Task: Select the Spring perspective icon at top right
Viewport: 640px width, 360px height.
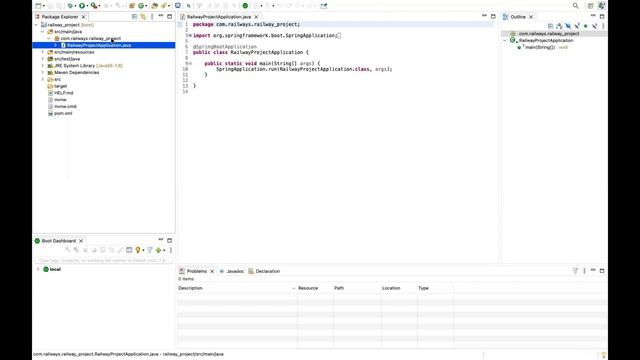Action: click(602, 6)
